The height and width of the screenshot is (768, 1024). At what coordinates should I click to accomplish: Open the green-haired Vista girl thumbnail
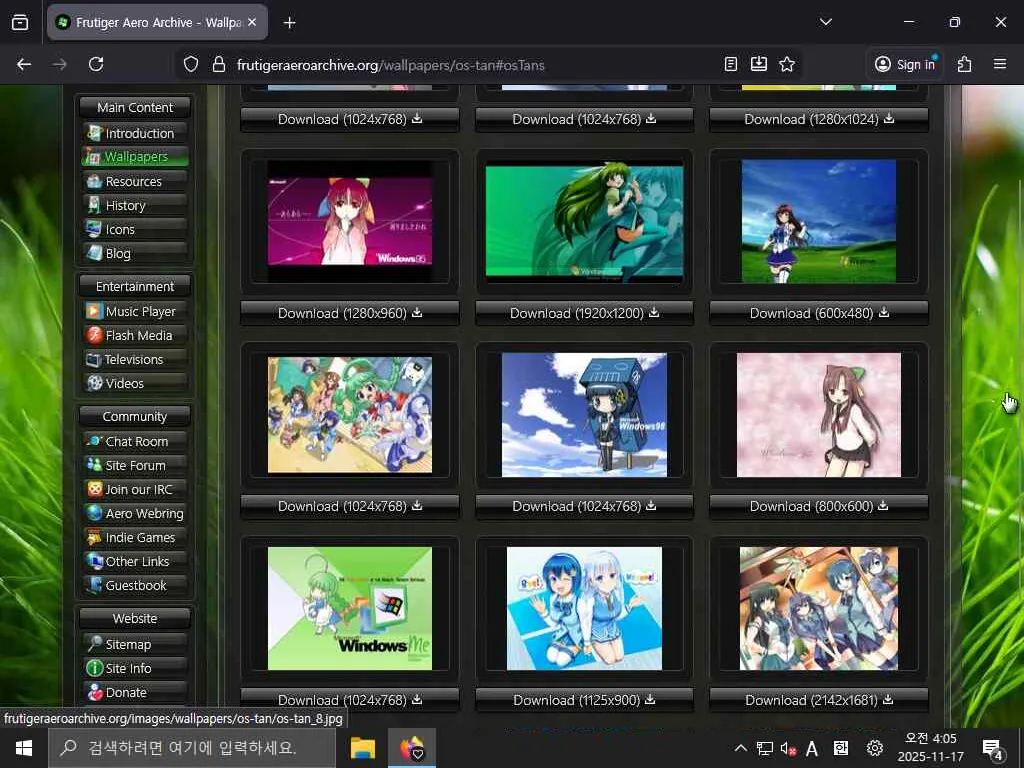point(584,221)
